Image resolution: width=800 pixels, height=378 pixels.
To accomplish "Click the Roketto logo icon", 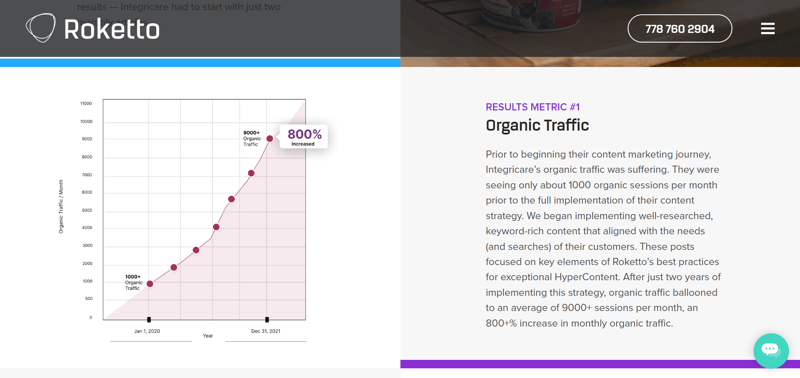I will click(40, 28).
